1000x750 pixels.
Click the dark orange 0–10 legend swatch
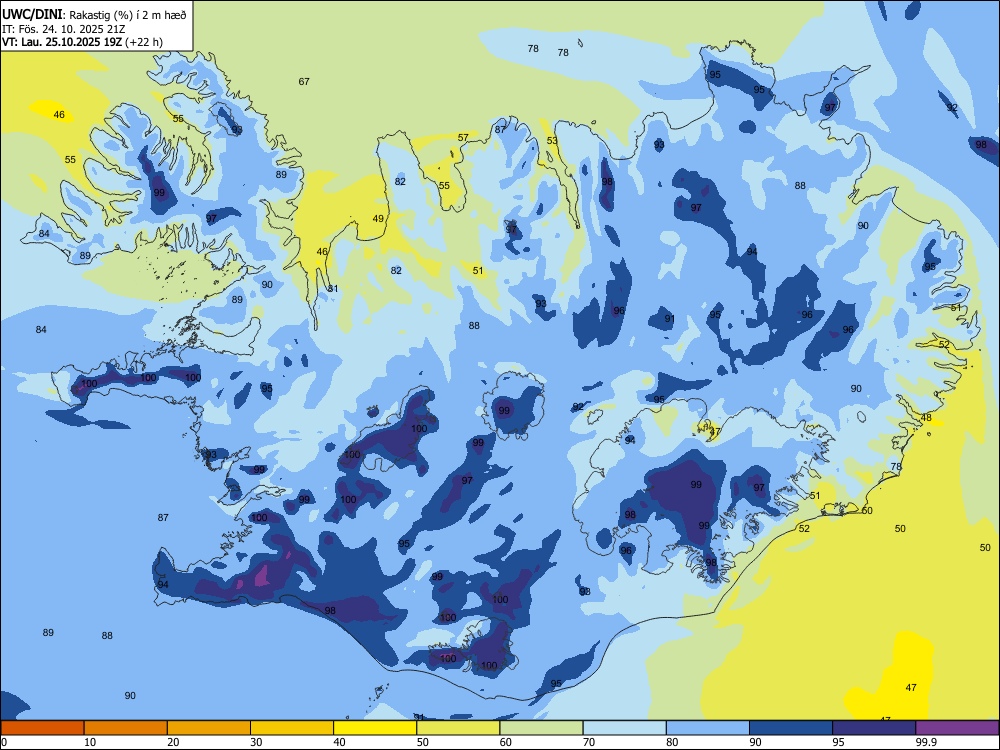(42, 728)
